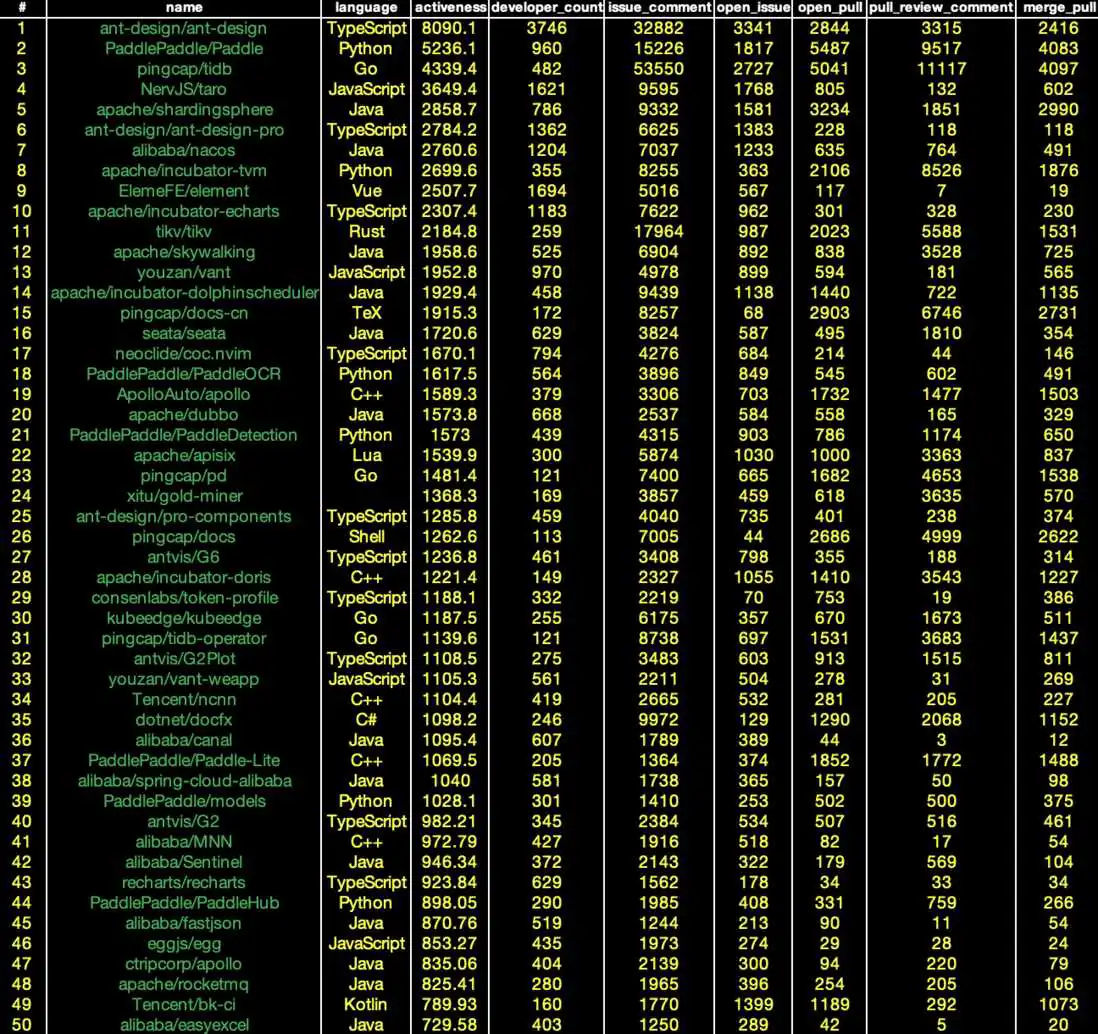Image resolution: width=1098 pixels, height=1034 pixels.
Task: Click the merge_pull column header
Action: tap(1058, 8)
